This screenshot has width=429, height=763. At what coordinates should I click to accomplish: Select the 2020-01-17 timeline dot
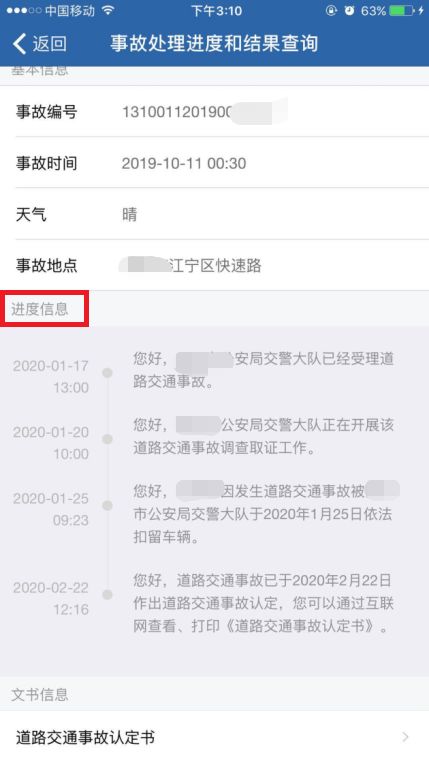pos(107,373)
